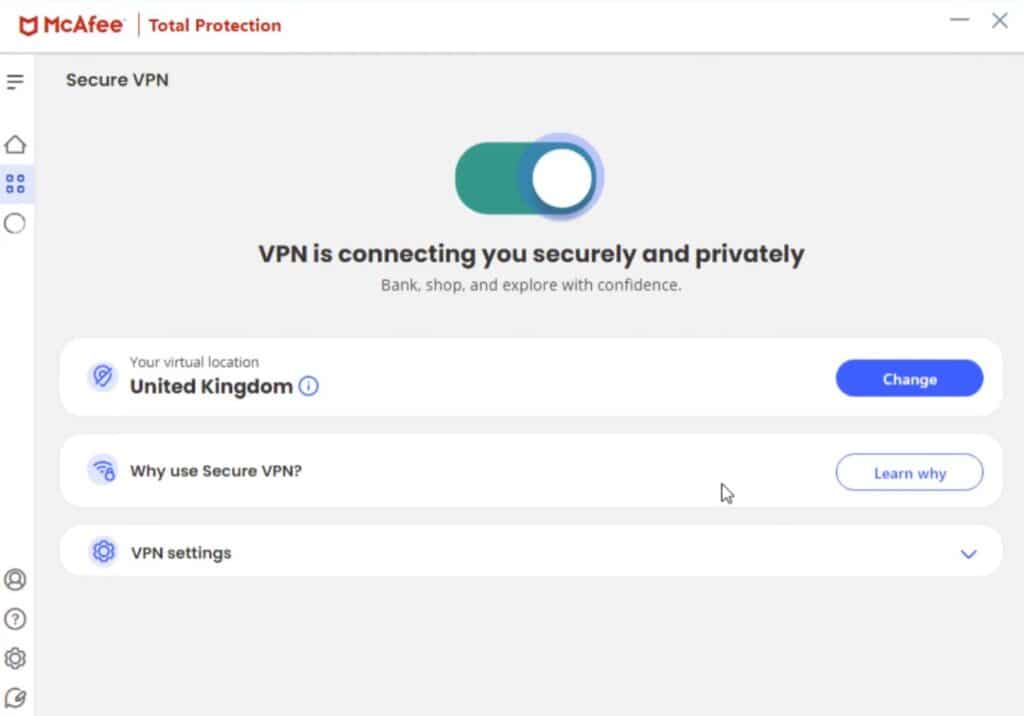This screenshot has height=716, width=1024.
Task: Click the Secure VPN wifi shield icon
Action: tap(102, 470)
